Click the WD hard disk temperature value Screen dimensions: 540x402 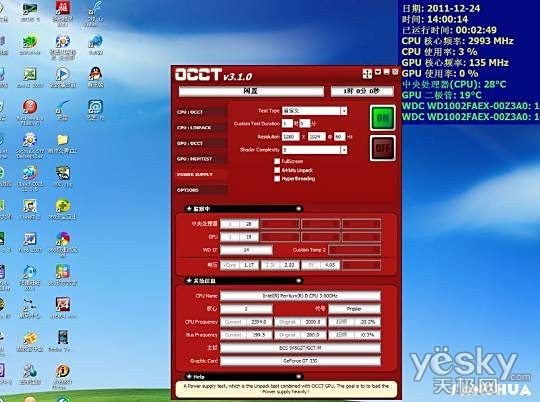pos(246,250)
